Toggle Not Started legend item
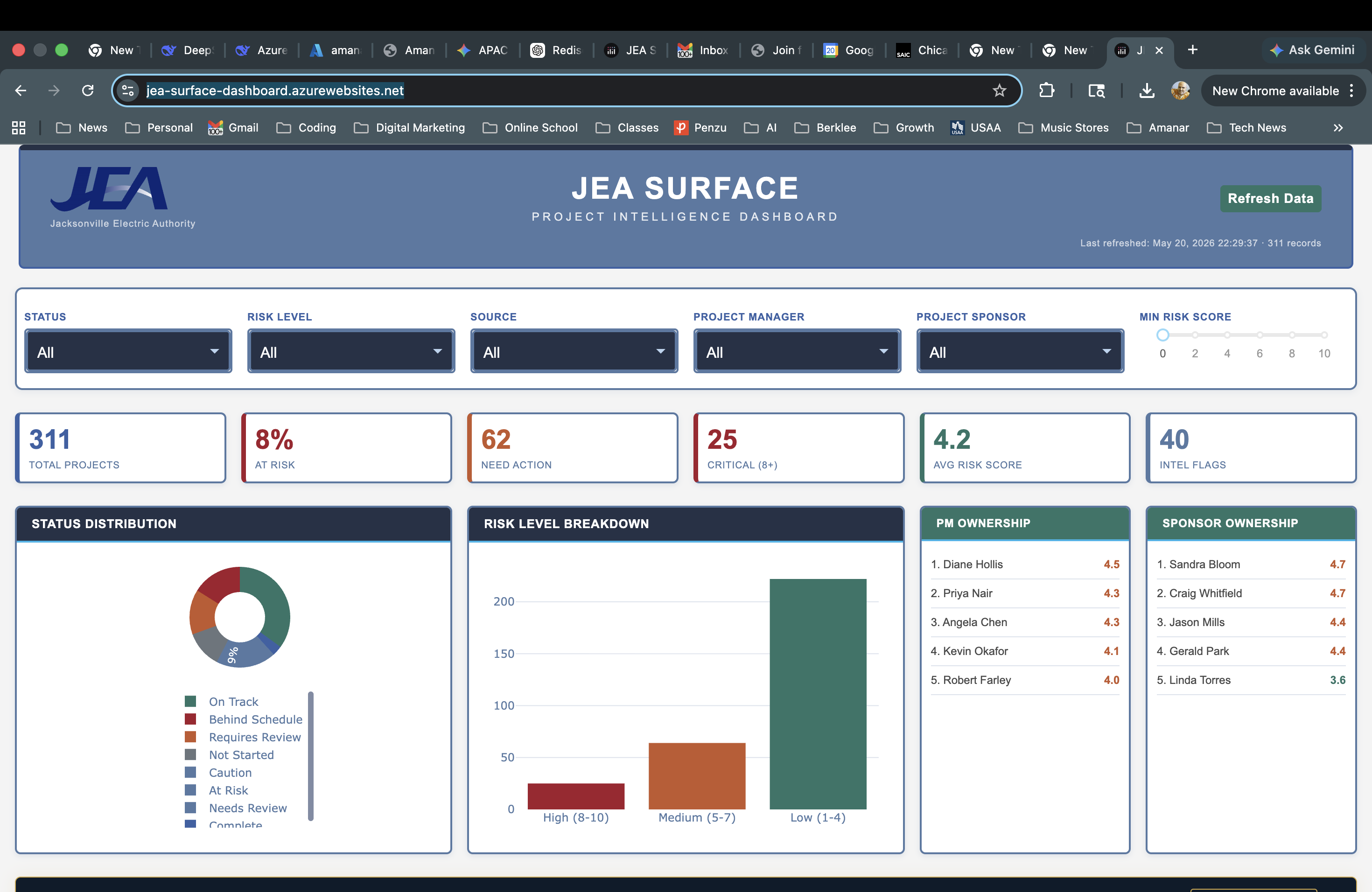 (229, 755)
